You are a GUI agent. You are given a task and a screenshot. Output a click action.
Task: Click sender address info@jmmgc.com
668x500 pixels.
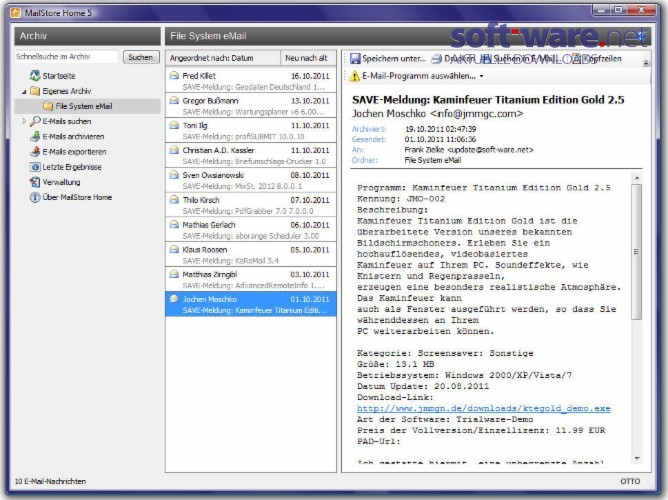click(x=477, y=114)
